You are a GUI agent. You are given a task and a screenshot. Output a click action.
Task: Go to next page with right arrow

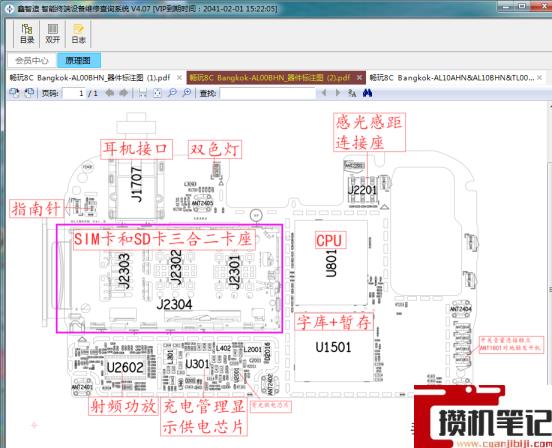pyautogui.click(x=124, y=93)
